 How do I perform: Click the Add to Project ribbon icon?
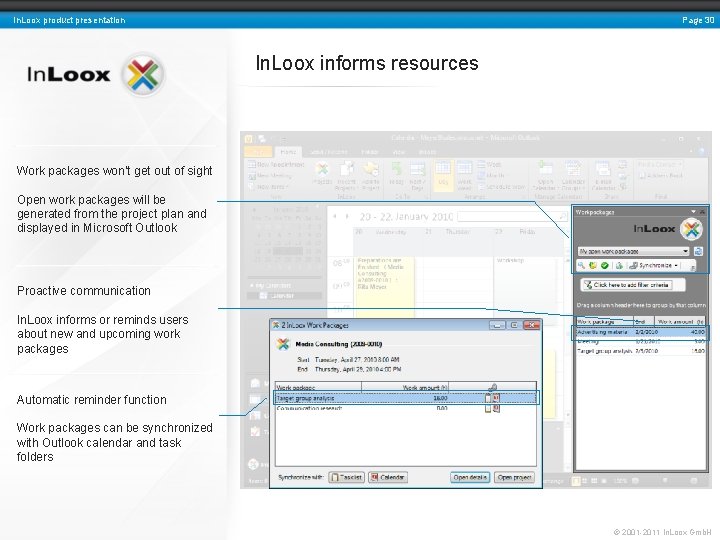coord(370,175)
